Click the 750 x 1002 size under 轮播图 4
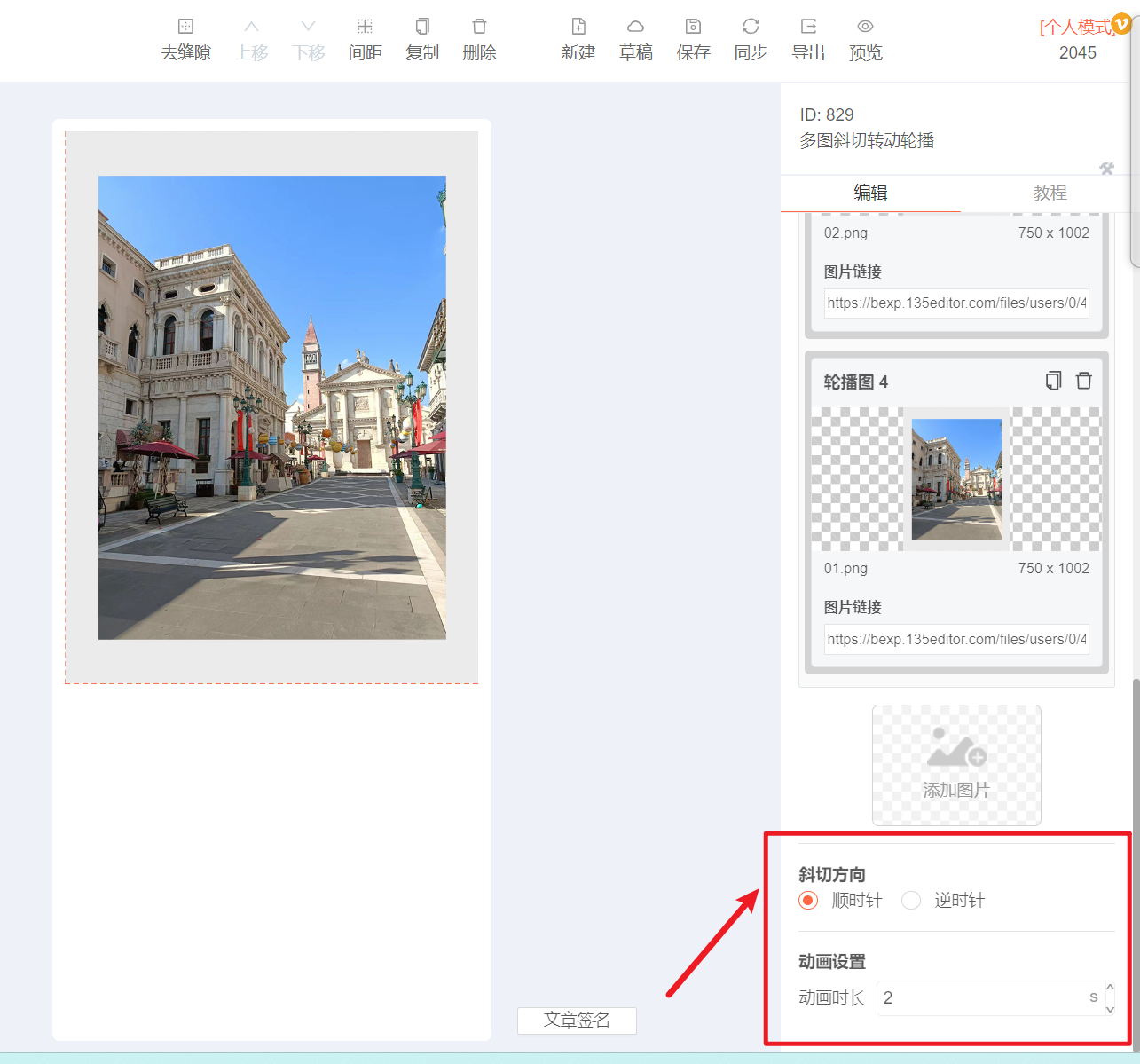 [x=1054, y=568]
